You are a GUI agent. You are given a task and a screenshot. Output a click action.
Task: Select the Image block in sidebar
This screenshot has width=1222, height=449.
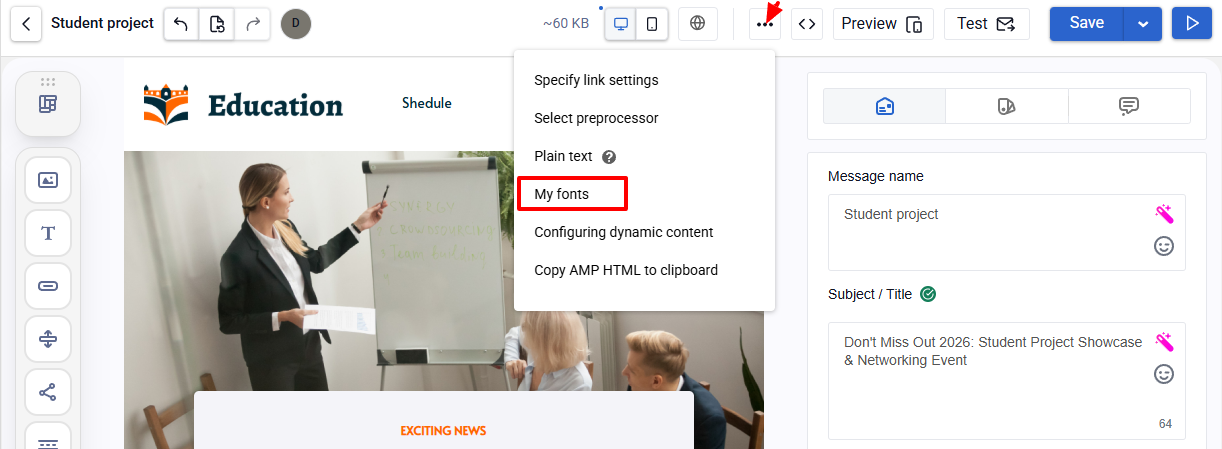(x=48, y=180)
